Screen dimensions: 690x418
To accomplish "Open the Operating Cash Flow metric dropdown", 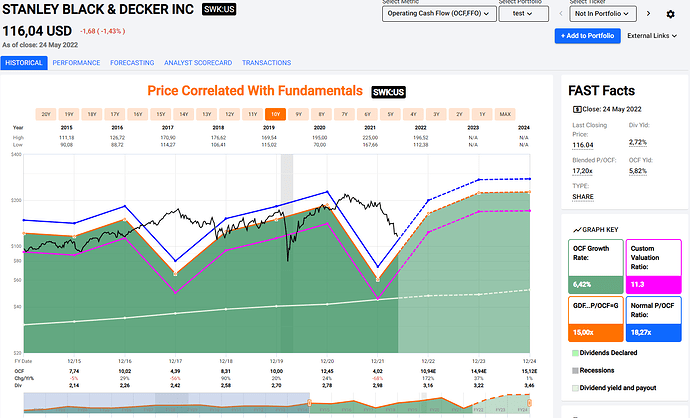I will click(437, 15).
